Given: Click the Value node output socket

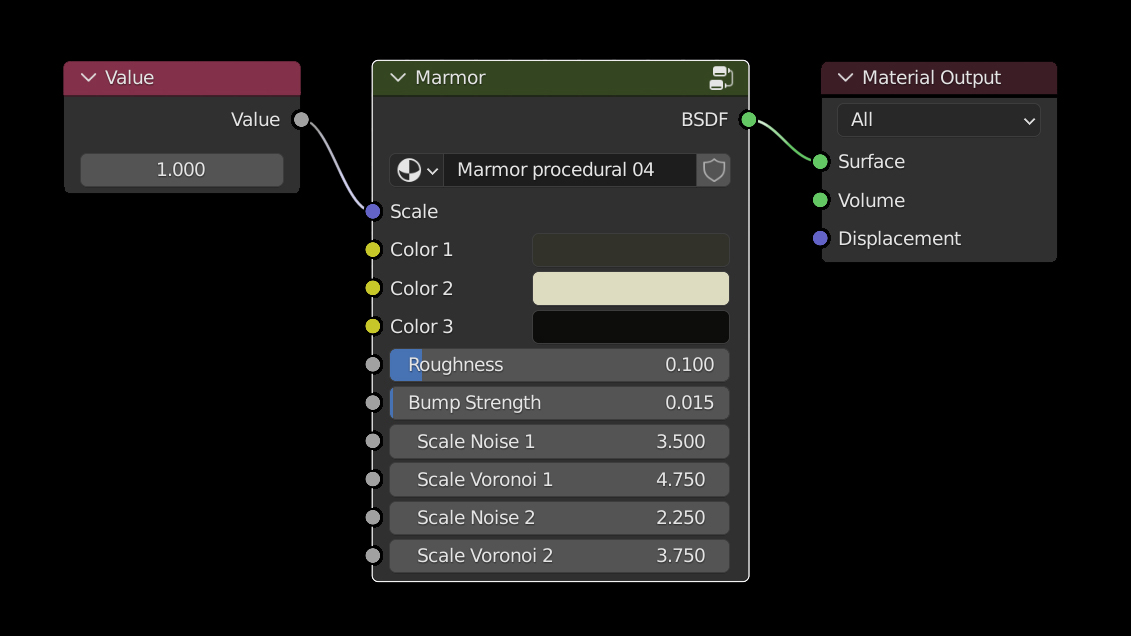Looking at the screenshot, I should [x=301, y=120].
